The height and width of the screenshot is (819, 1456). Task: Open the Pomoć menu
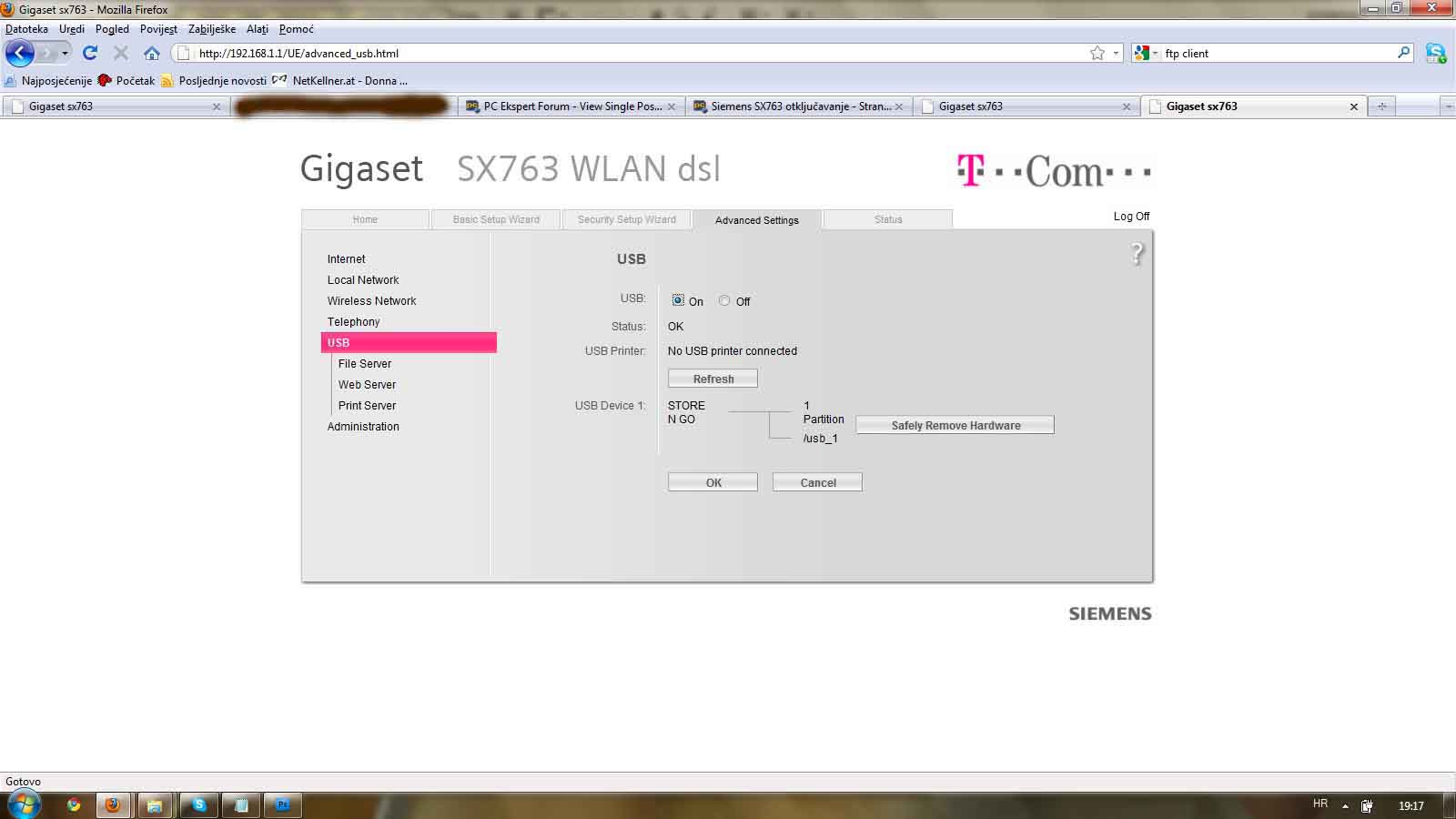click(297, 29)
